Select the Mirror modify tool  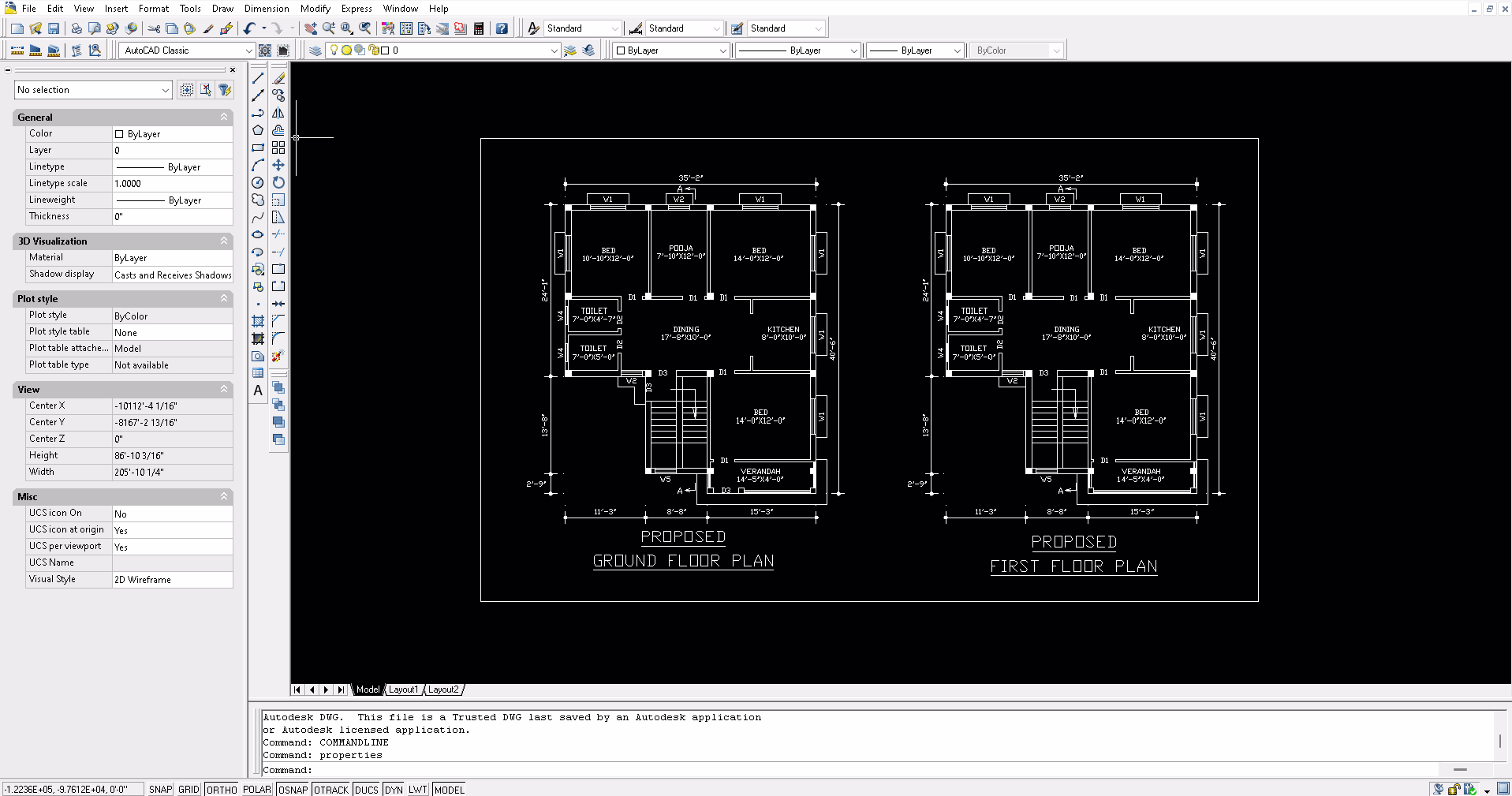click(x=278, y=113)
